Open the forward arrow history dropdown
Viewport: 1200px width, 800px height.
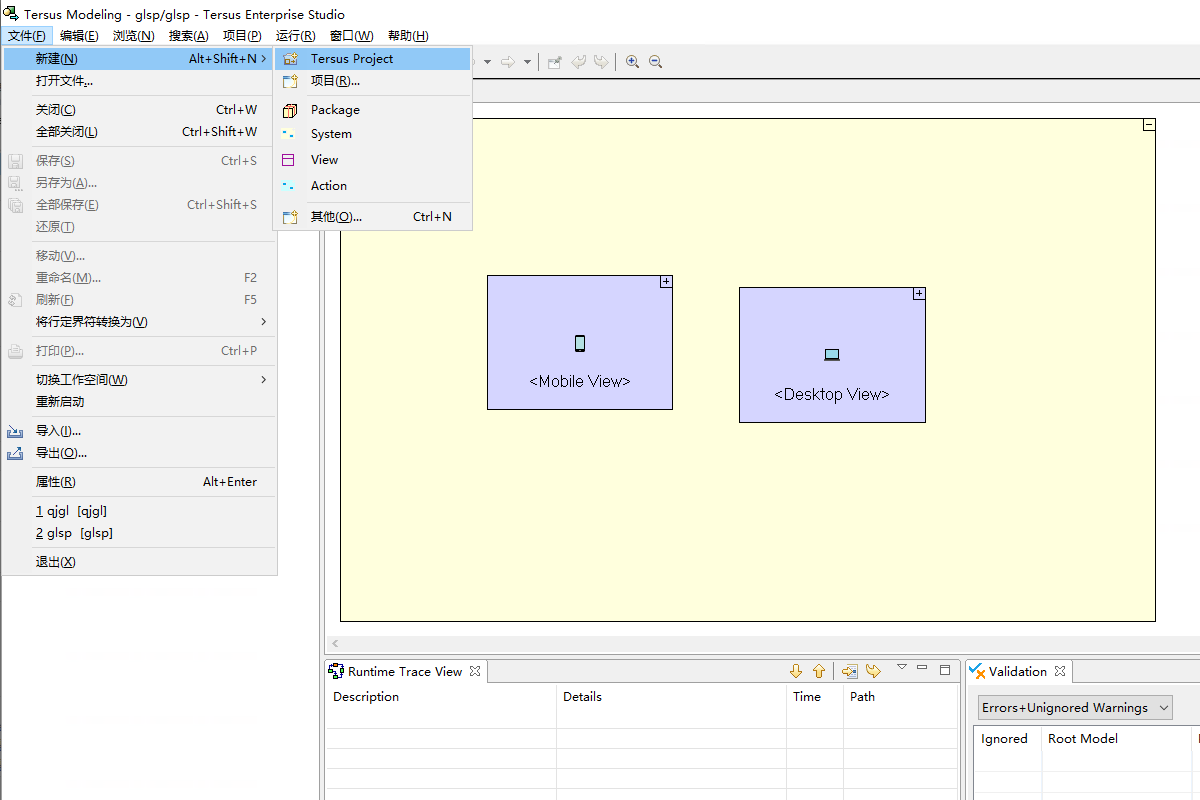(527, 62)
